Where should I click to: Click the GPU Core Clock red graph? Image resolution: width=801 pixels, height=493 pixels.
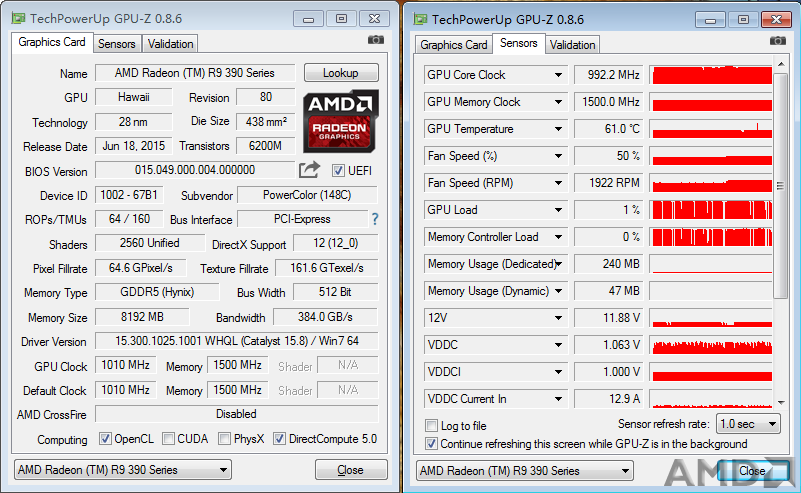point(712,75)
